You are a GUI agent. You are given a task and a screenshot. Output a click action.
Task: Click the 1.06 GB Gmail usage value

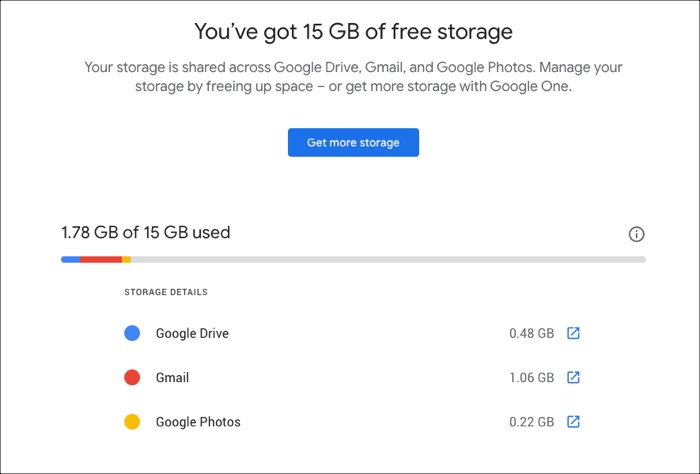pos(531,378)
